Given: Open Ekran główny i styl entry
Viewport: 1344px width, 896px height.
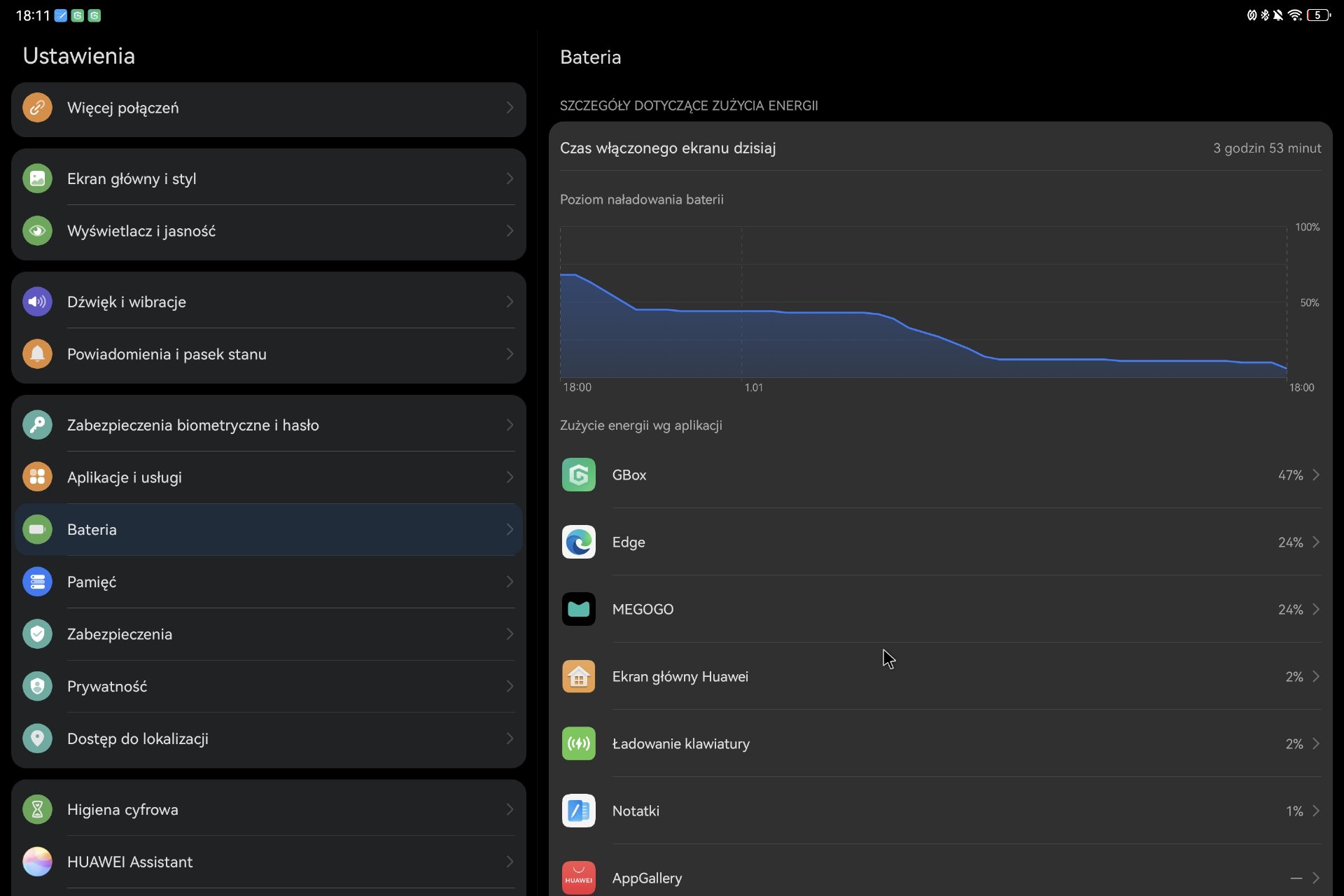Looking at the screenshot, I should click(x=269, y=178).
